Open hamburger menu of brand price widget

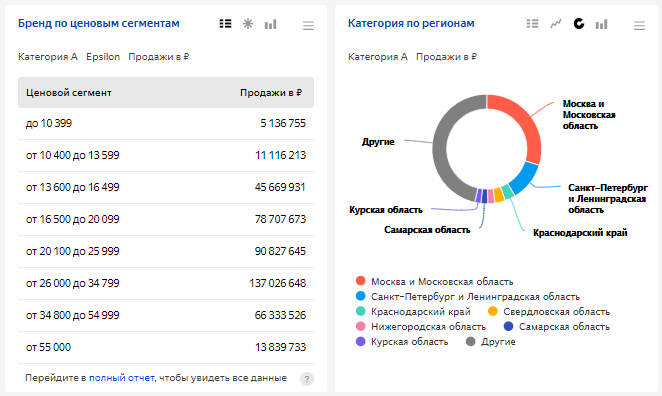click(308, 26)
